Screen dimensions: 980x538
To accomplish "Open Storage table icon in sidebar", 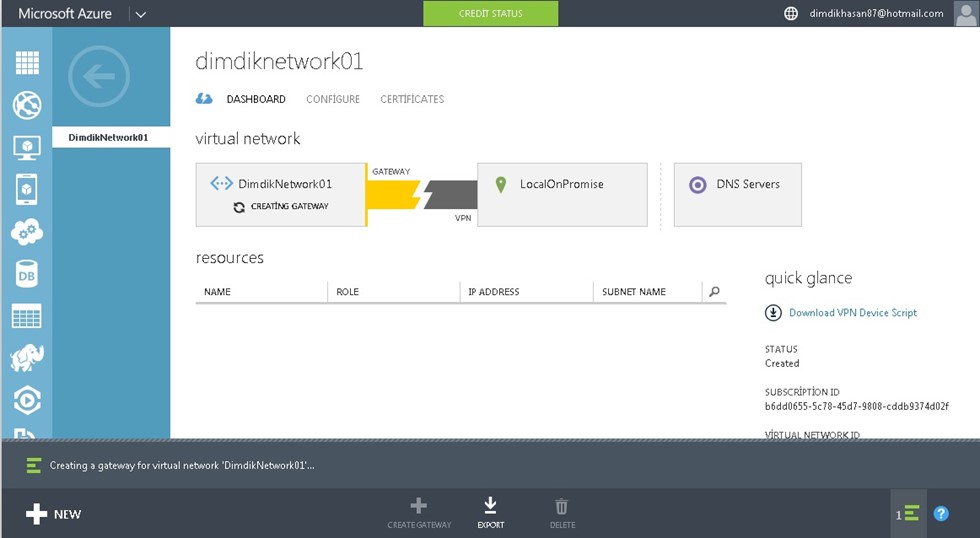I will [27, 316].
